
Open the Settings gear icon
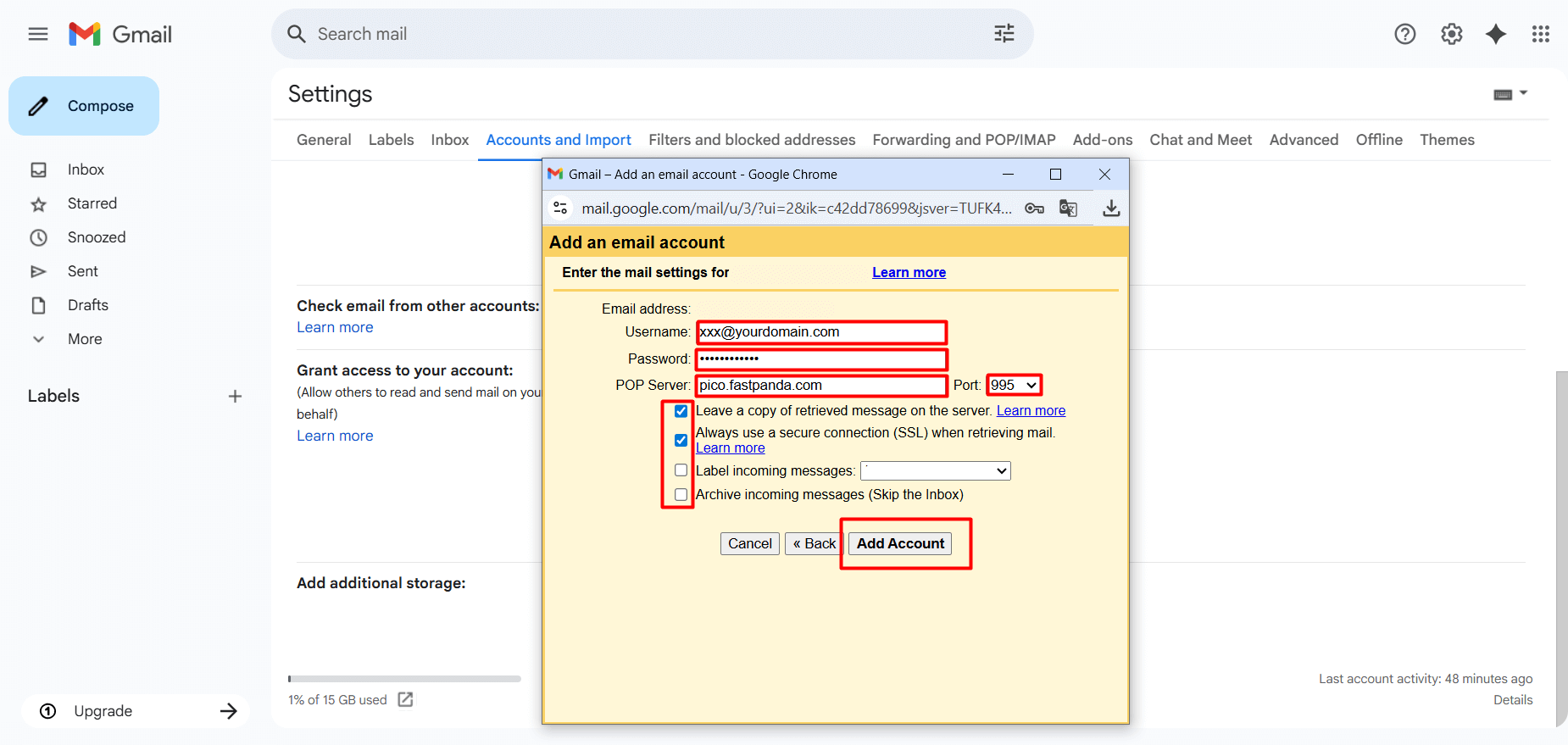(1451, 34)
